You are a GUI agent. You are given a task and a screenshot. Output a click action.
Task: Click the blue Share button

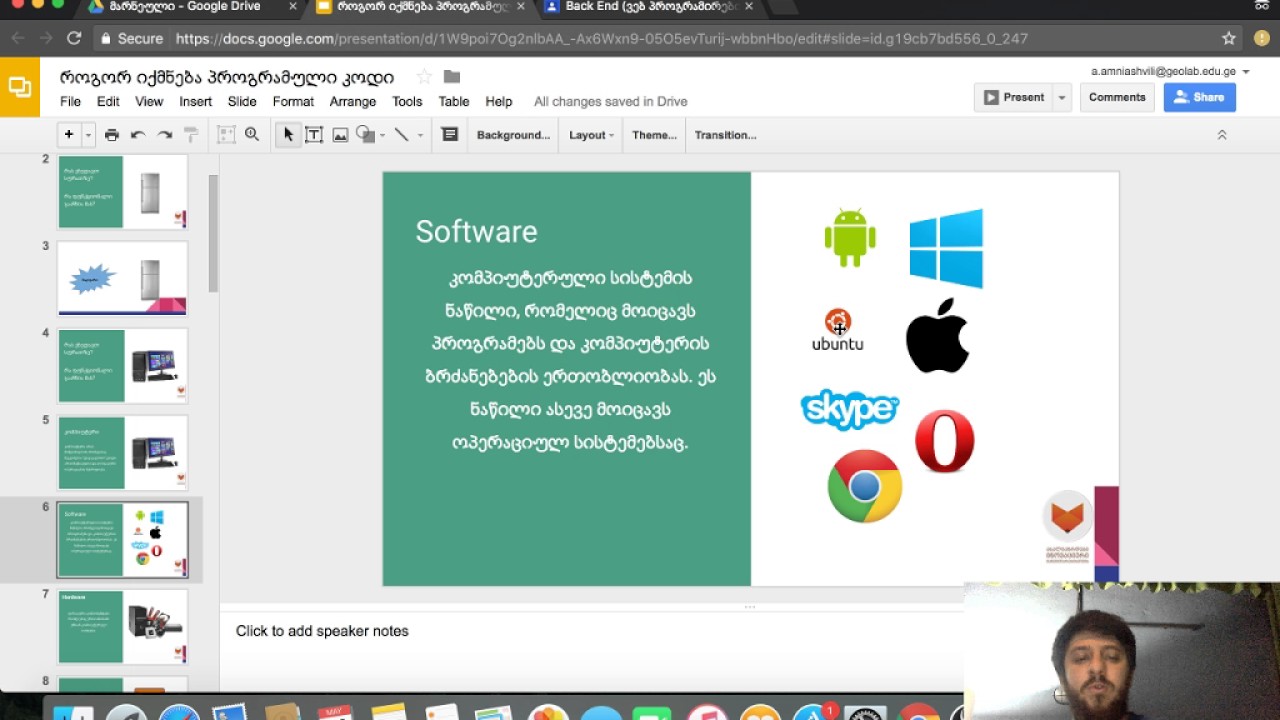1199,97
